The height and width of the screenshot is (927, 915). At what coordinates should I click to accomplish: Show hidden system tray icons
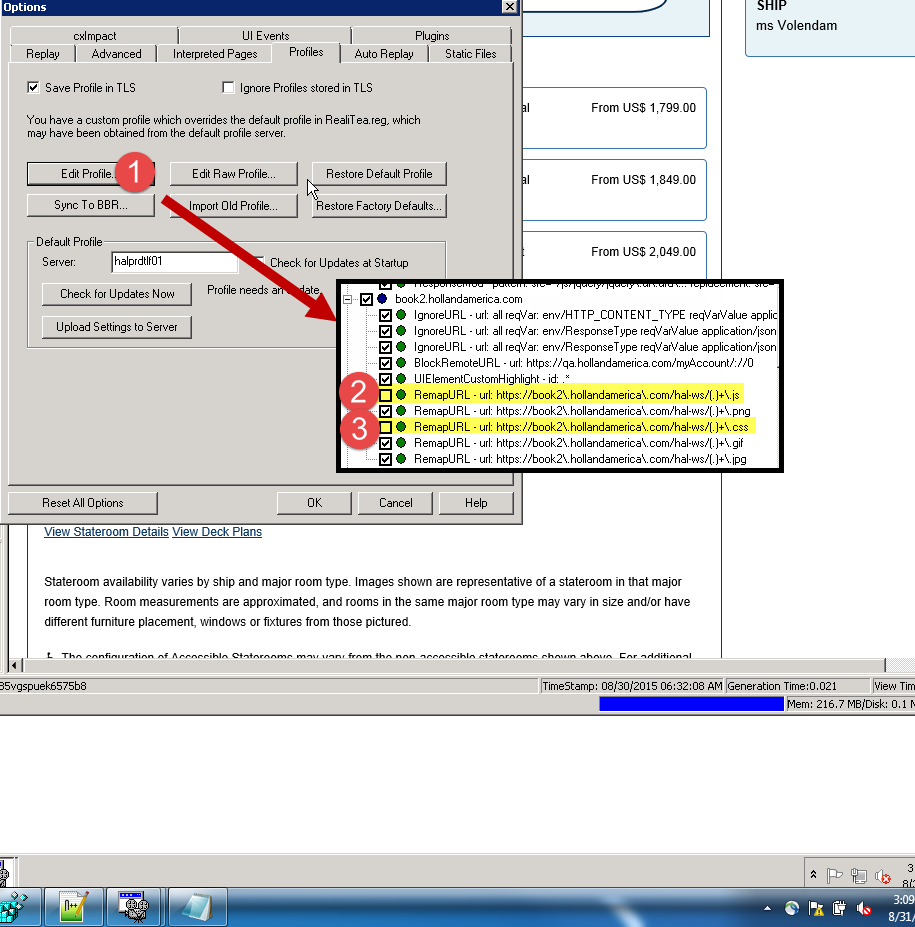tap(768, 909)
